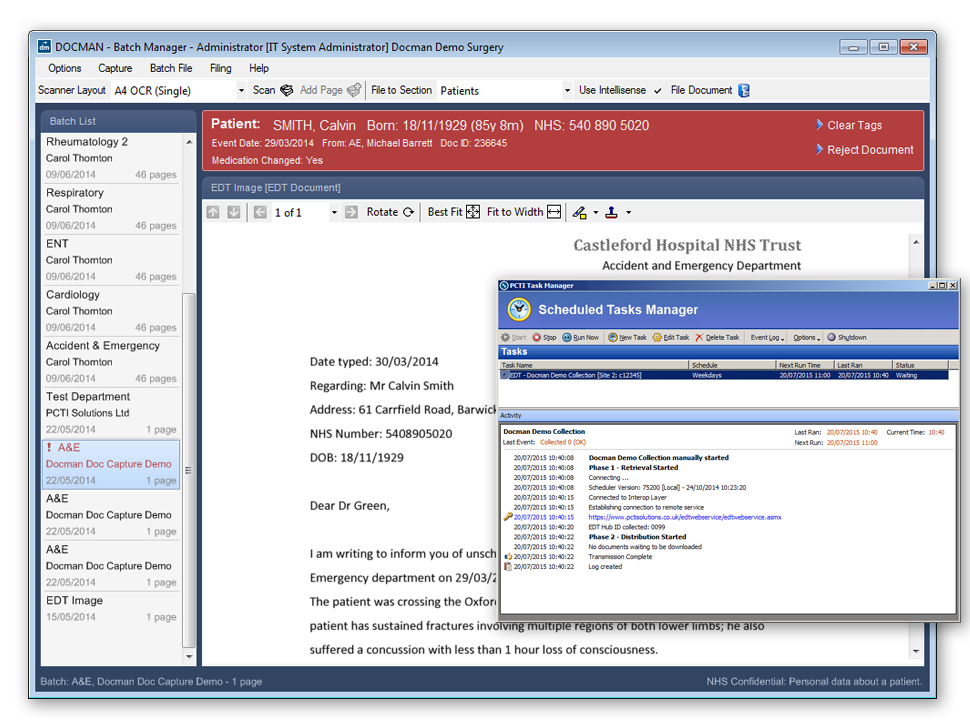
Task: Click Clear Tags link
Action: 849,125
